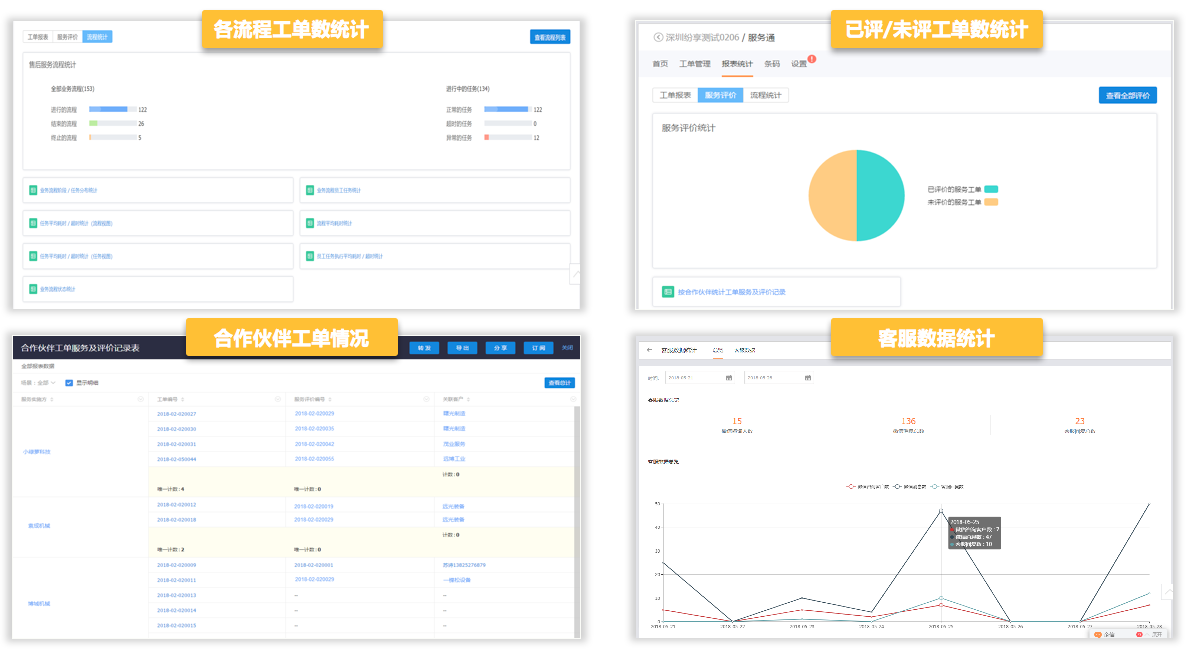Select the highlighted 流程统计 tab in the flow statistics panel

coord(97,37)
